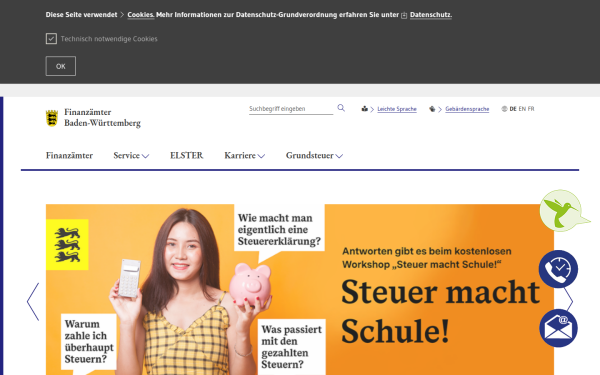Image resolution: width=600 pixels, height=375 pixels.
Task: Open the Datenschutz link
Action: [431, 15]
